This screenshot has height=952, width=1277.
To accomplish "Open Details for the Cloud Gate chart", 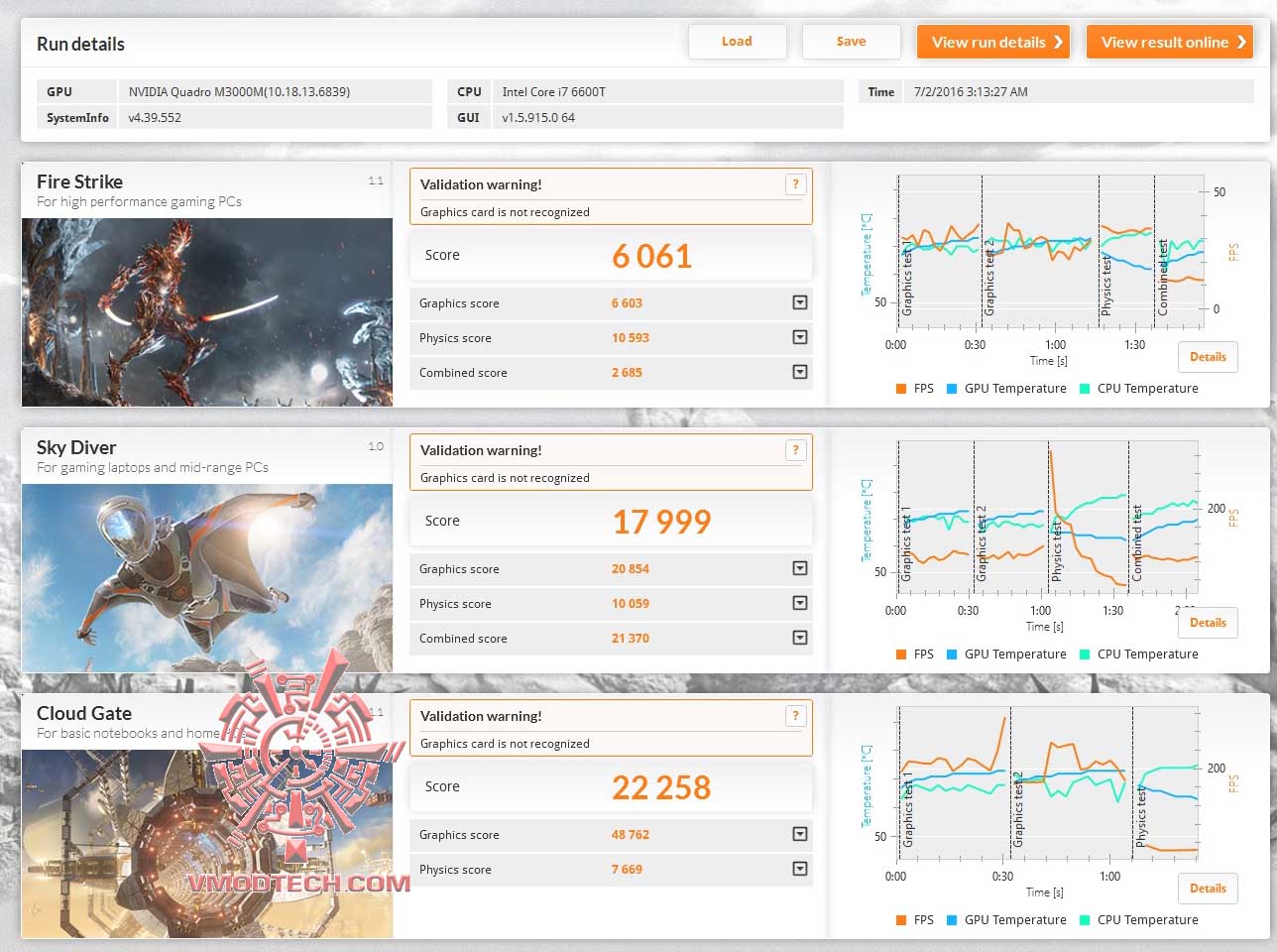I will (1208, 889).
